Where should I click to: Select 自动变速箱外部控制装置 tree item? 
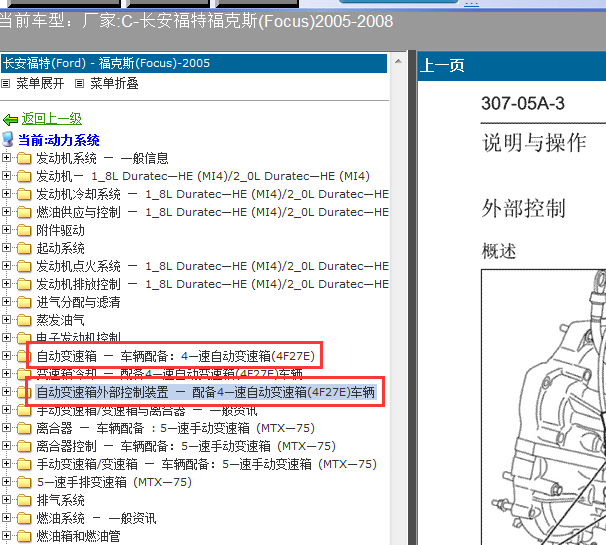pyautogui.click(x=205, y=392)
